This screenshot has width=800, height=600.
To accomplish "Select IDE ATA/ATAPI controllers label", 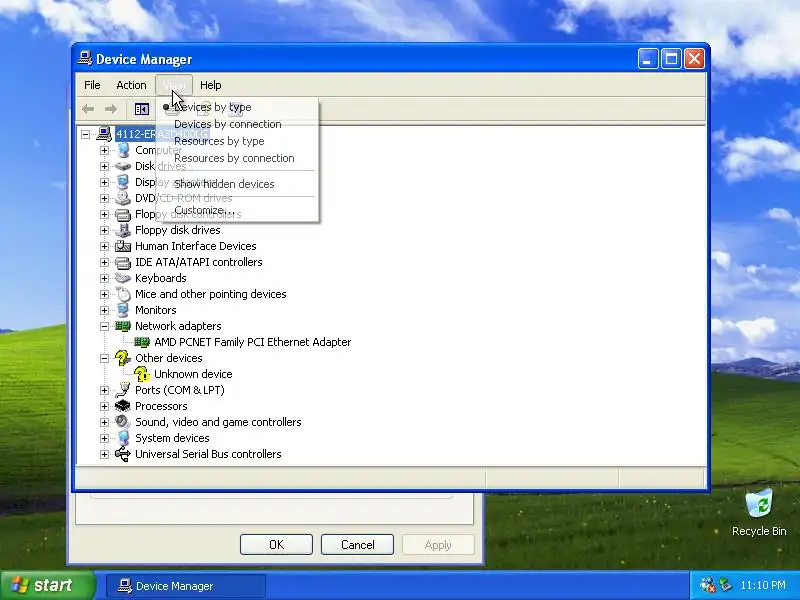I will click(198, 262).
